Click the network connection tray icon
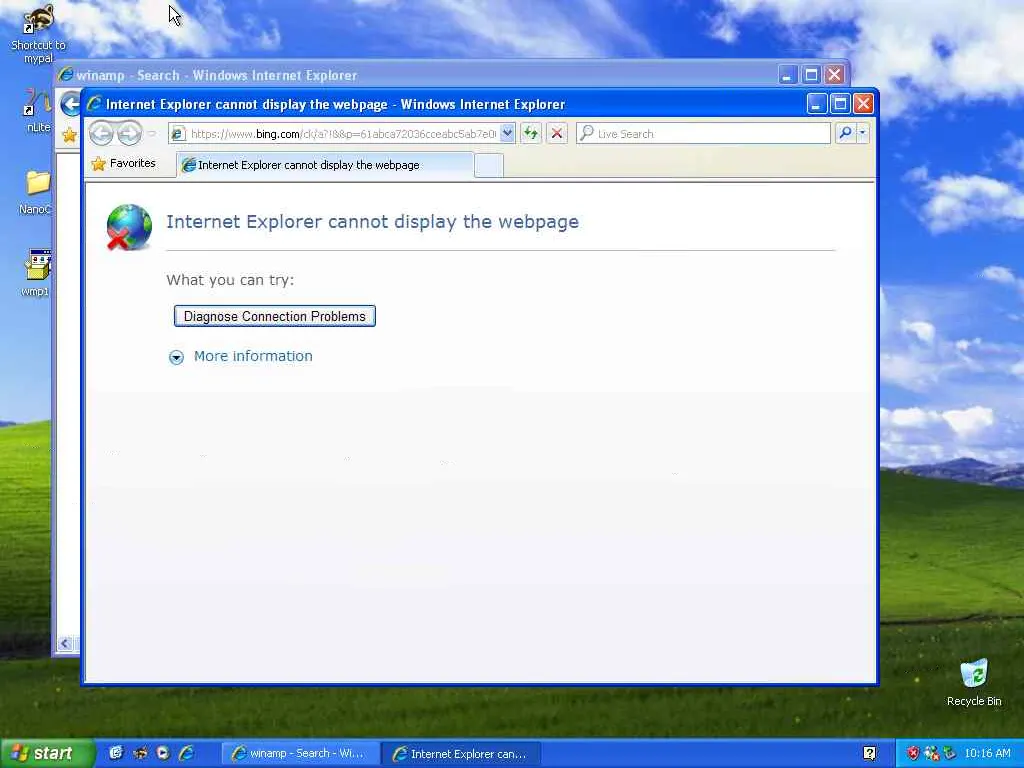 [x=931, y=753]
